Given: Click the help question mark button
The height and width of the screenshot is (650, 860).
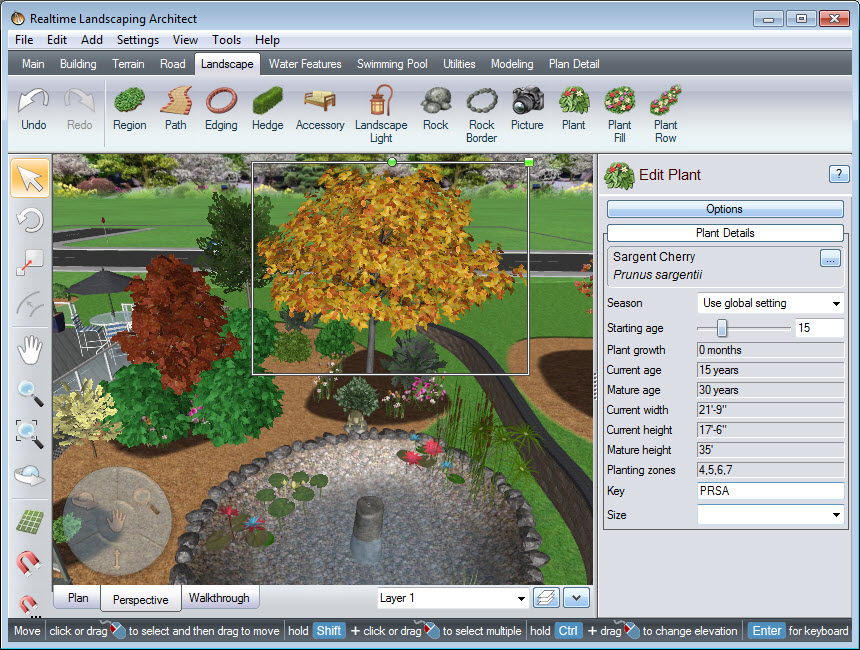Looking at the screenshot, I should tap(839, 174).
